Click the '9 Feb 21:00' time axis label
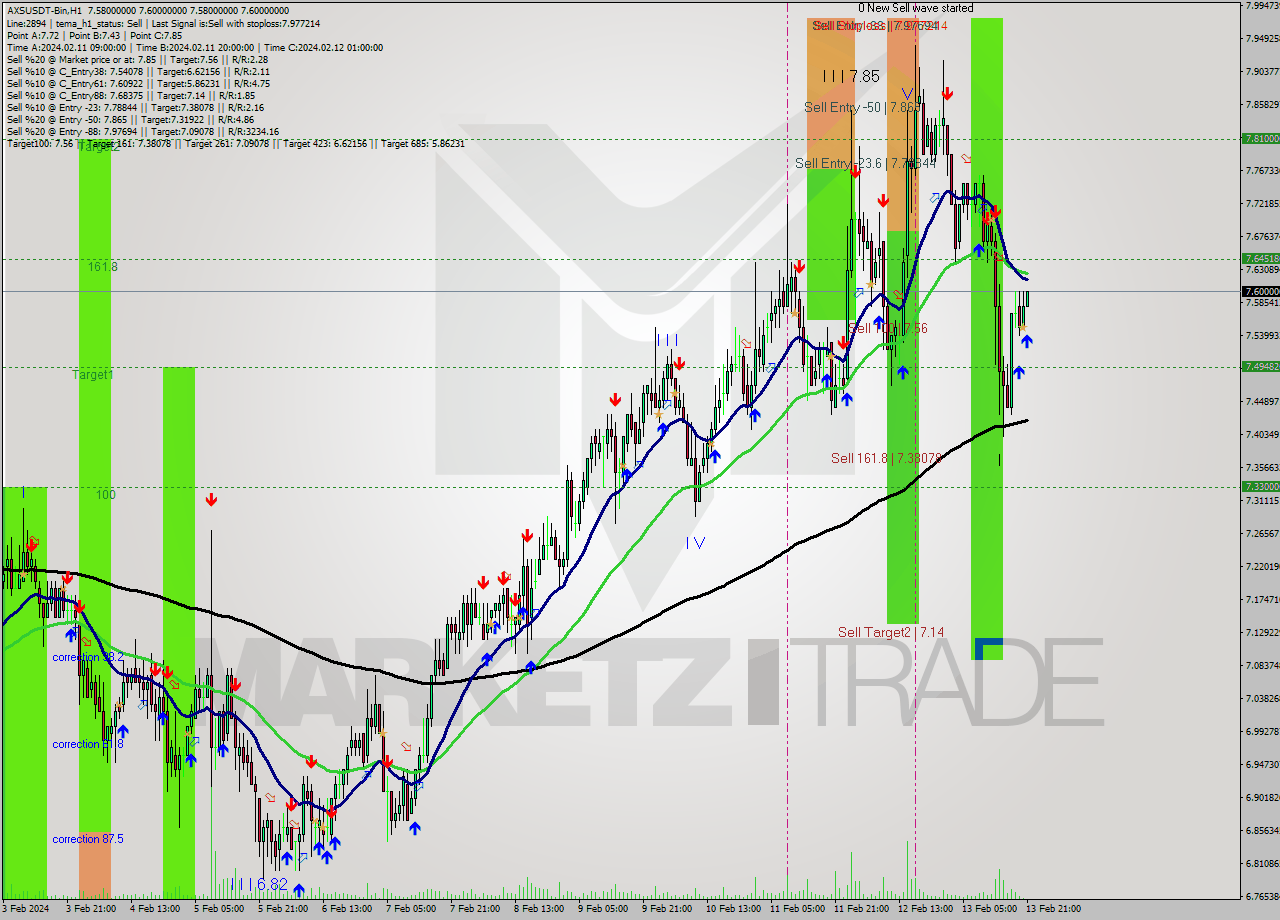The image size is (1280, 920). [667, 909]
